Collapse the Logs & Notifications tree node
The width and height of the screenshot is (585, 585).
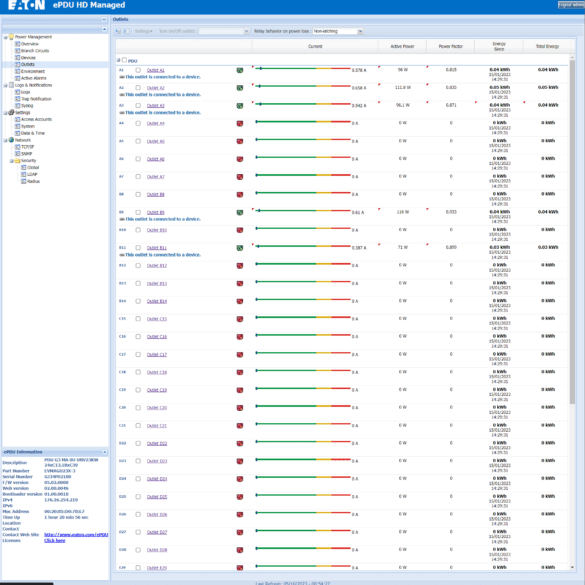pos(6,85)
